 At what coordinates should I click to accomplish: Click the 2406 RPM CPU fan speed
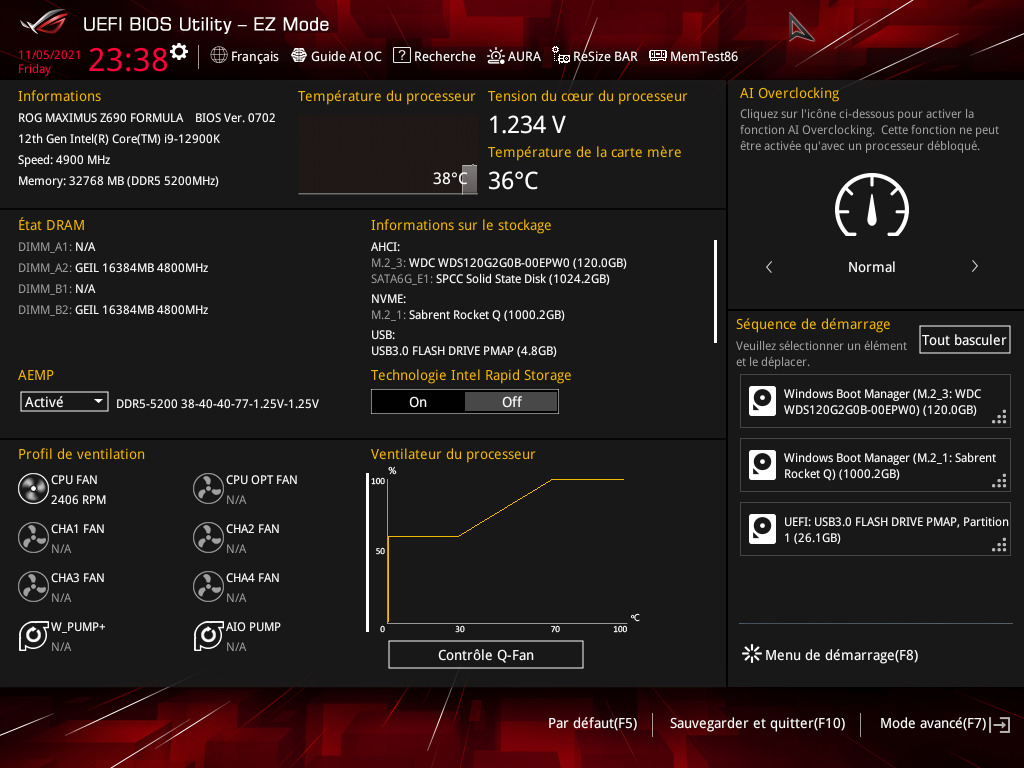[x=78, y=500]
